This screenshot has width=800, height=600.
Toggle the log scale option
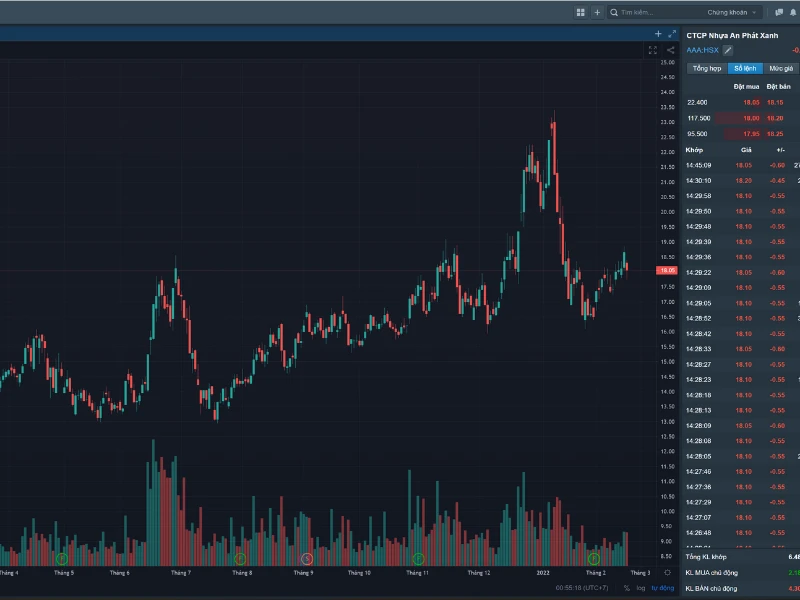641,588
